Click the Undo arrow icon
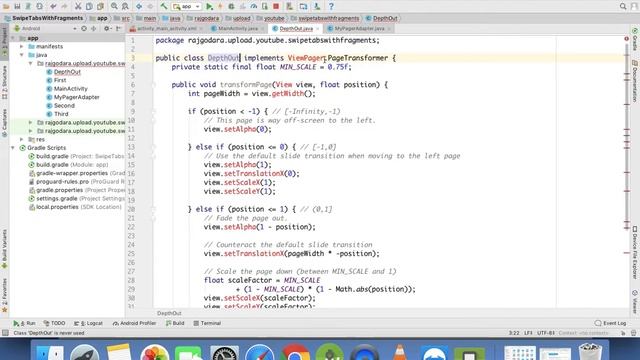This screenshot has width=640, height=360. coord(53,6)
